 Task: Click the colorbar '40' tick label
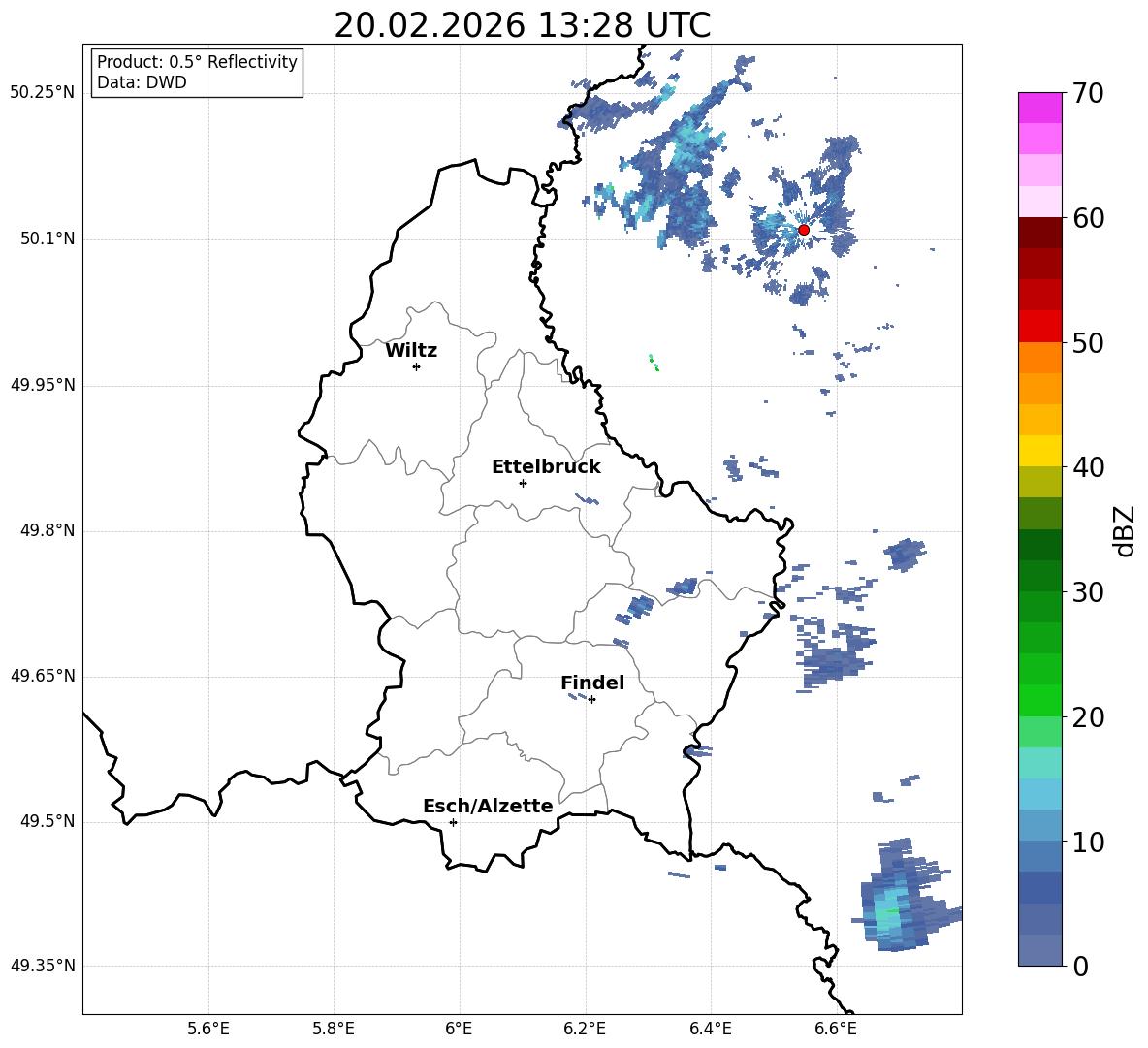(1088, 467)
